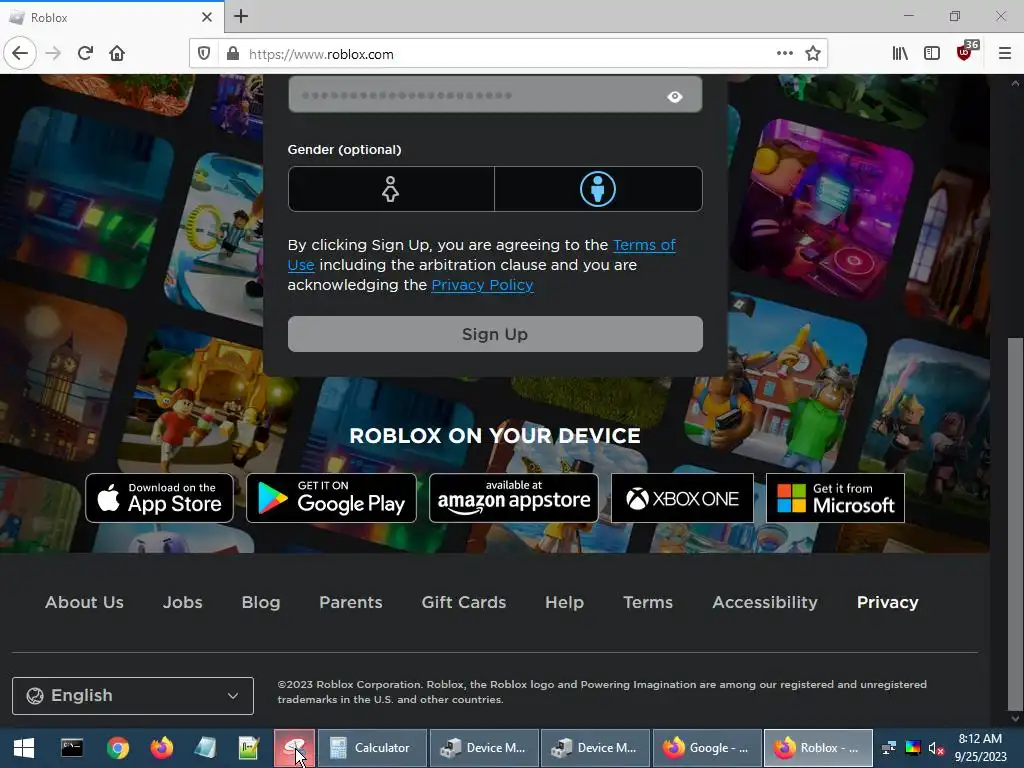Open Command Prompt from the taskbar
Screen dimensions: 1024x768
click(x=72, y=748)
